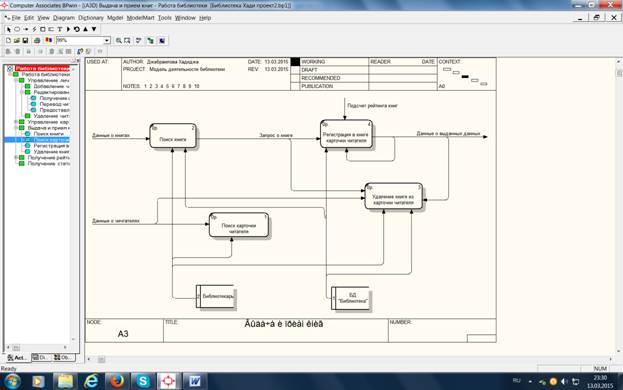This screenshot has width=623, height=390.
Task: Collapse the Редактирован... tree node
Action: tap(22, 92)
